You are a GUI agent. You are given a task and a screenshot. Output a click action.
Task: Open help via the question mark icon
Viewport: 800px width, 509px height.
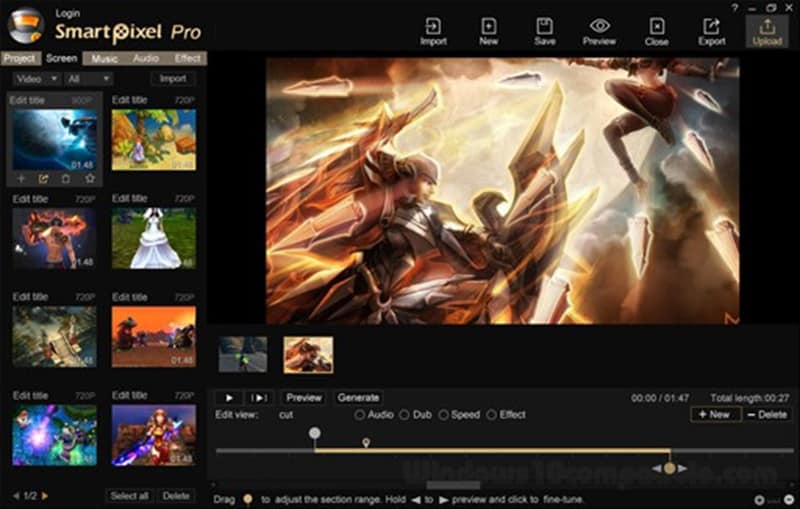(x=735, y=8)
